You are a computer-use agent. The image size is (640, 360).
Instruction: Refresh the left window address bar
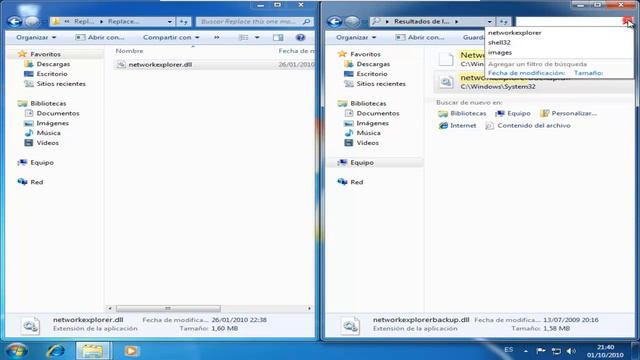point(184,21)
